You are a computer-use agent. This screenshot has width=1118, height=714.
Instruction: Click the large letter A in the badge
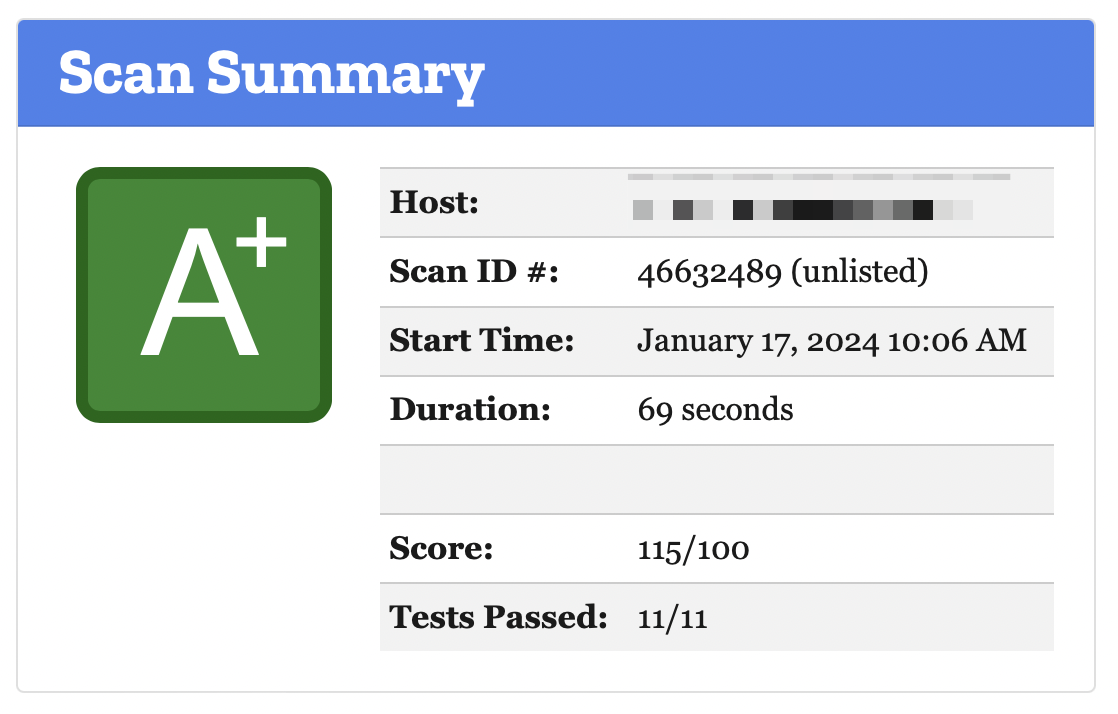coord(198,300)
